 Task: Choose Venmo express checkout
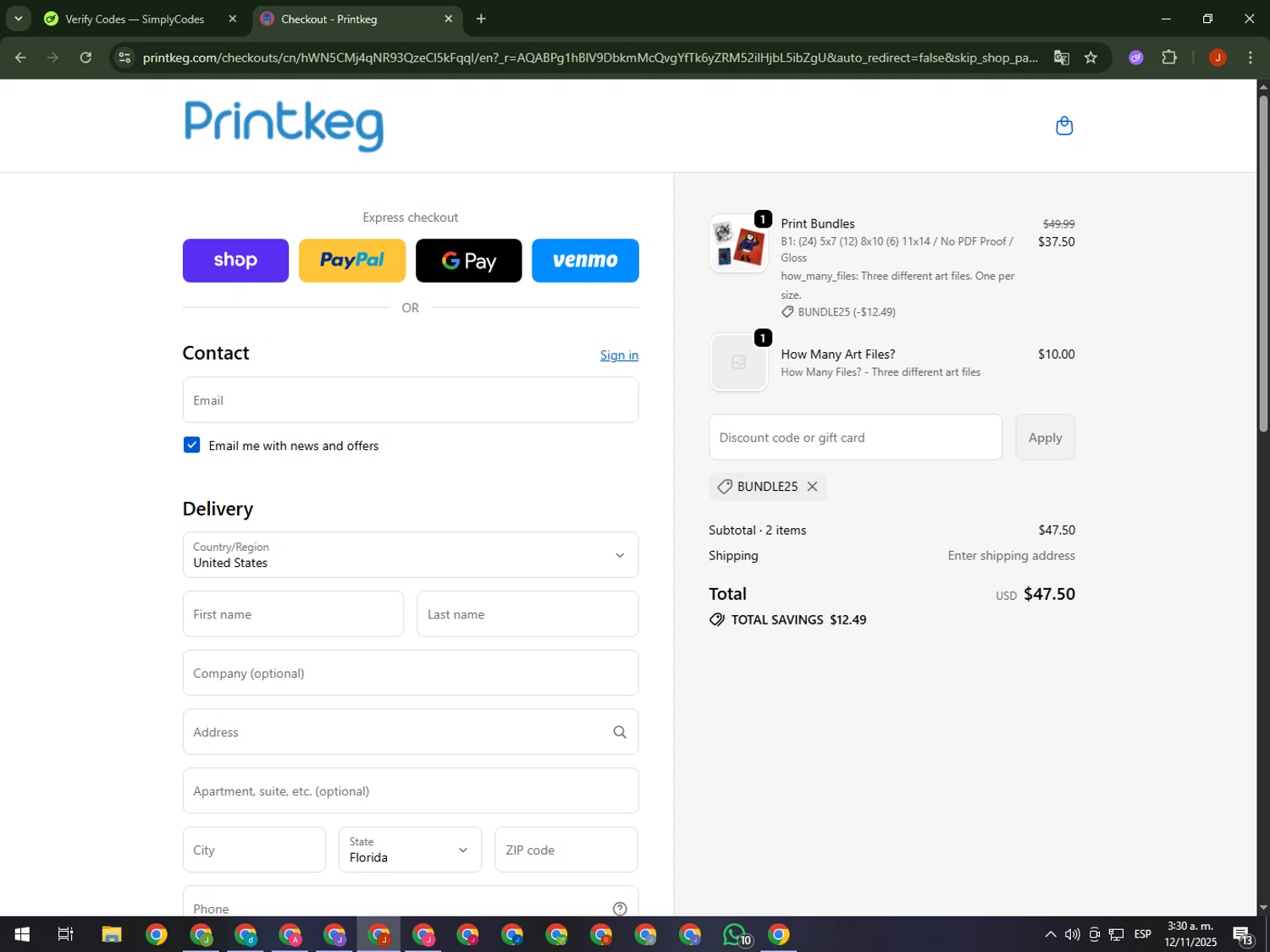click(x=585, y=261)
